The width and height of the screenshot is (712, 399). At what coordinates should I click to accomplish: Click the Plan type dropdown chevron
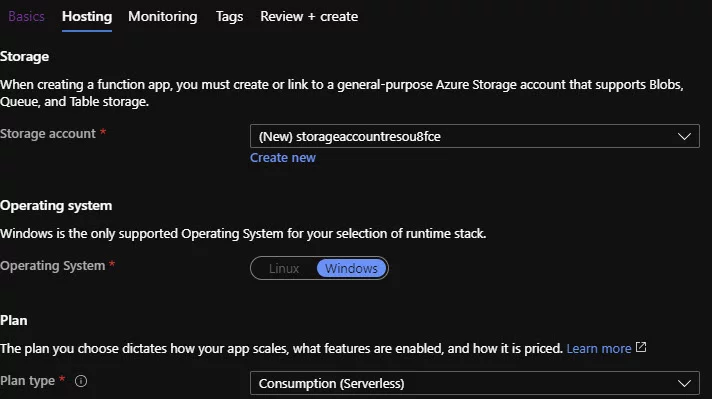[684, 384]
